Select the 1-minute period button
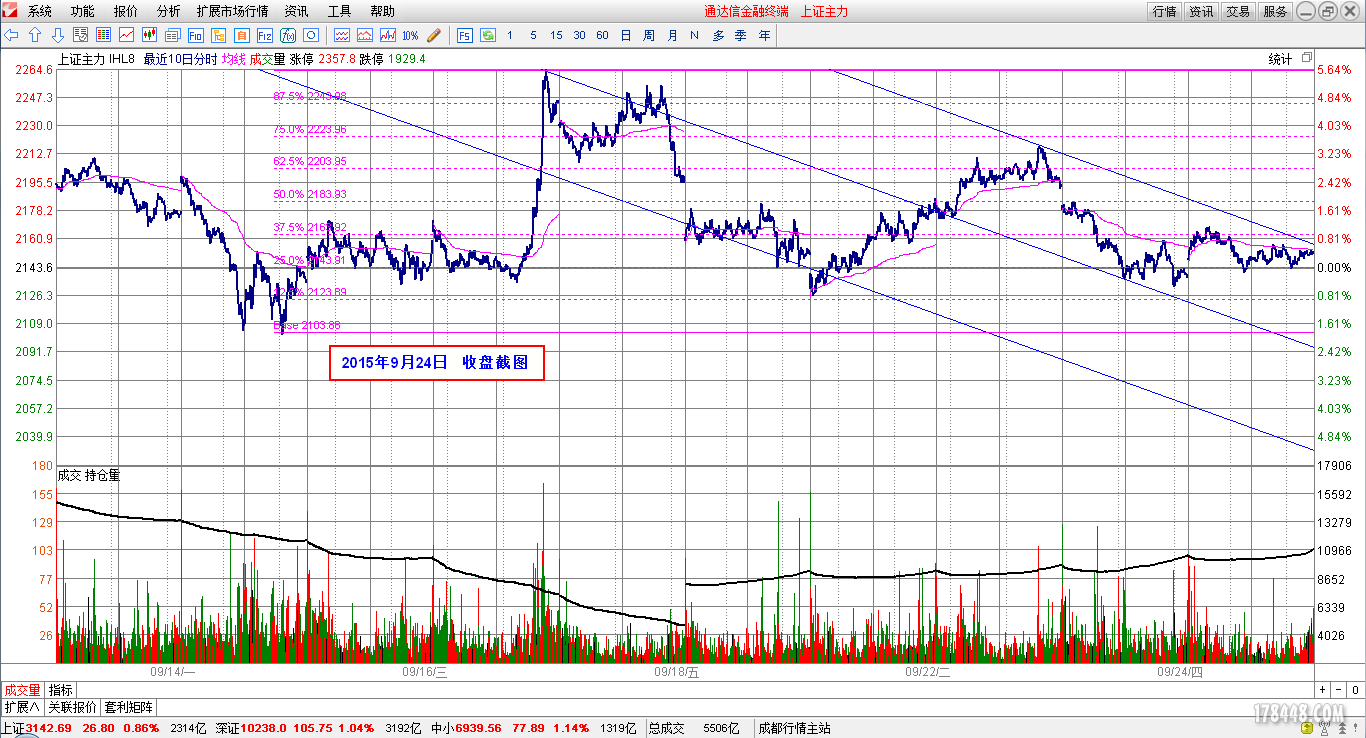Screen dimensions: 1366x738 (x=510, y=35)
